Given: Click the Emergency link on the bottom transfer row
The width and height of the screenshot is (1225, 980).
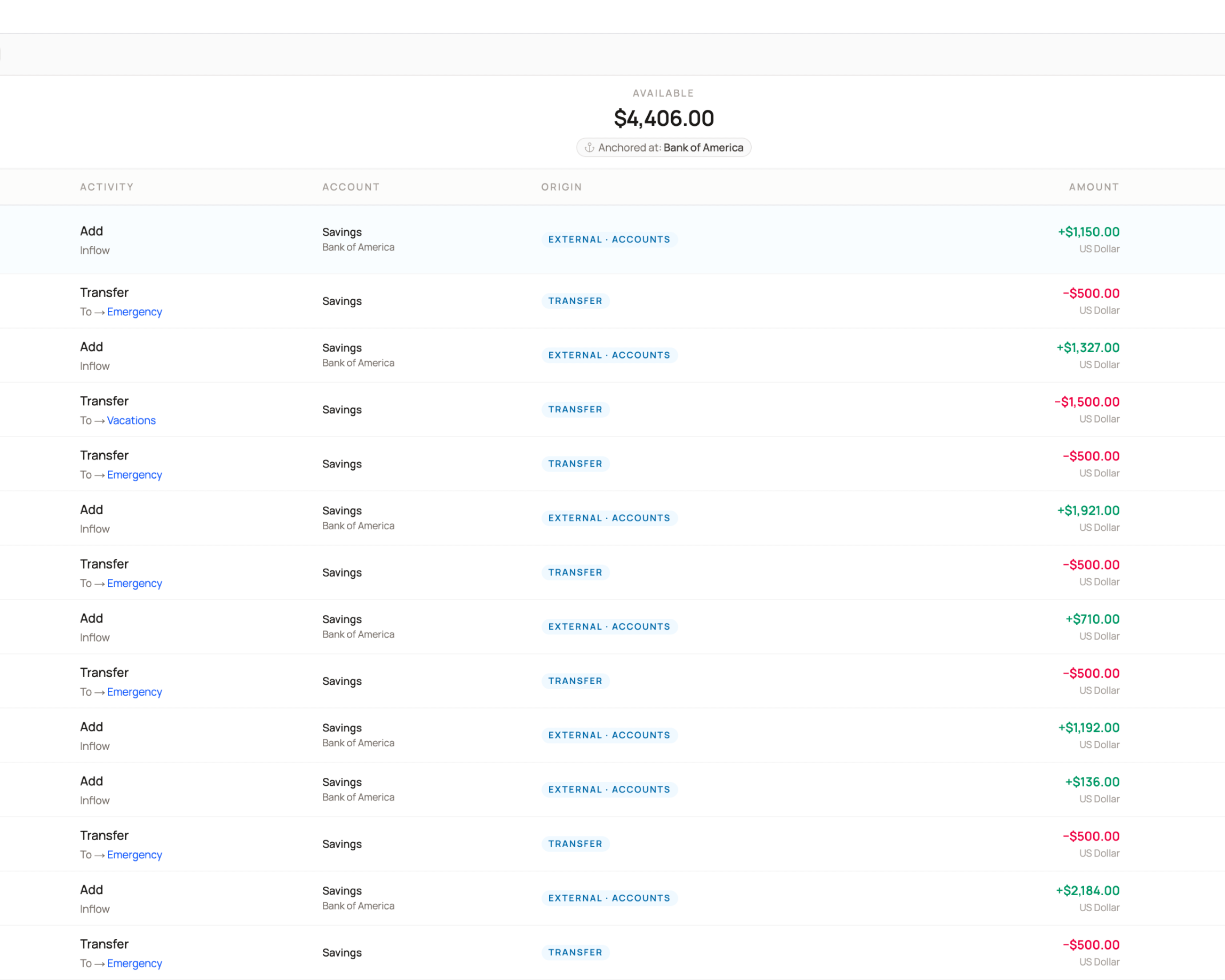Looking at the screenshot, I should pyautogui.click(x=134, y=963).
